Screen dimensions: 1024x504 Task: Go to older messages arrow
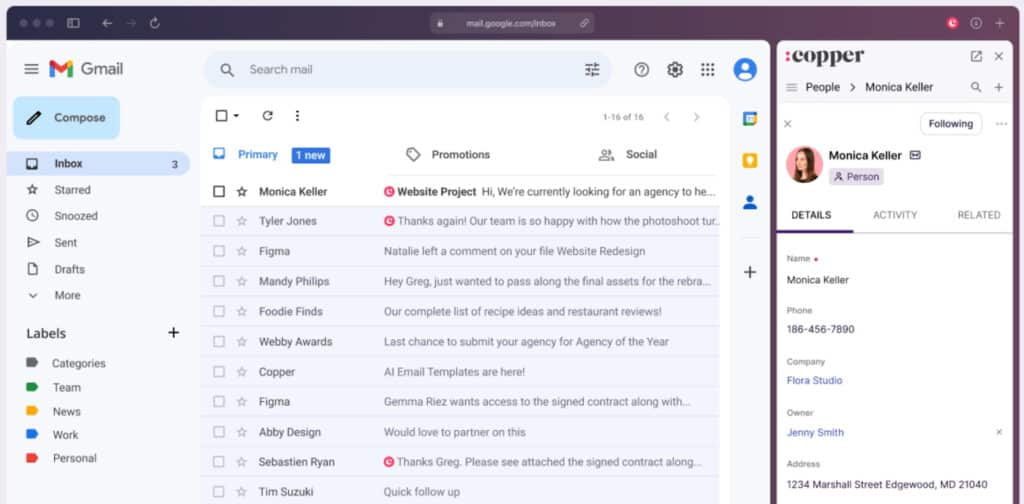696,117
